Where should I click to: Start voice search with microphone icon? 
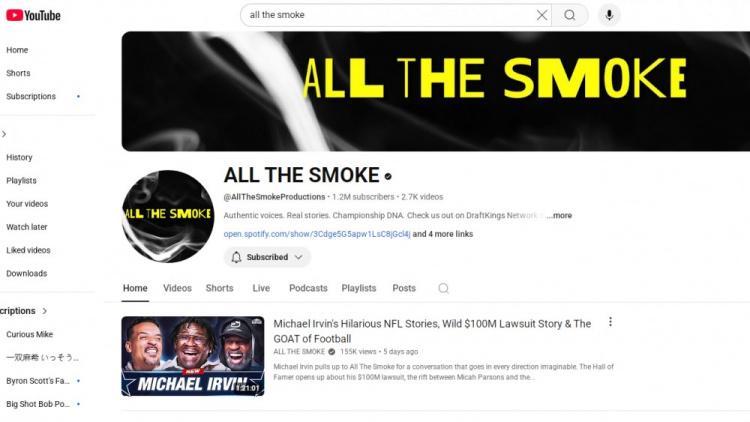[609, 15]
